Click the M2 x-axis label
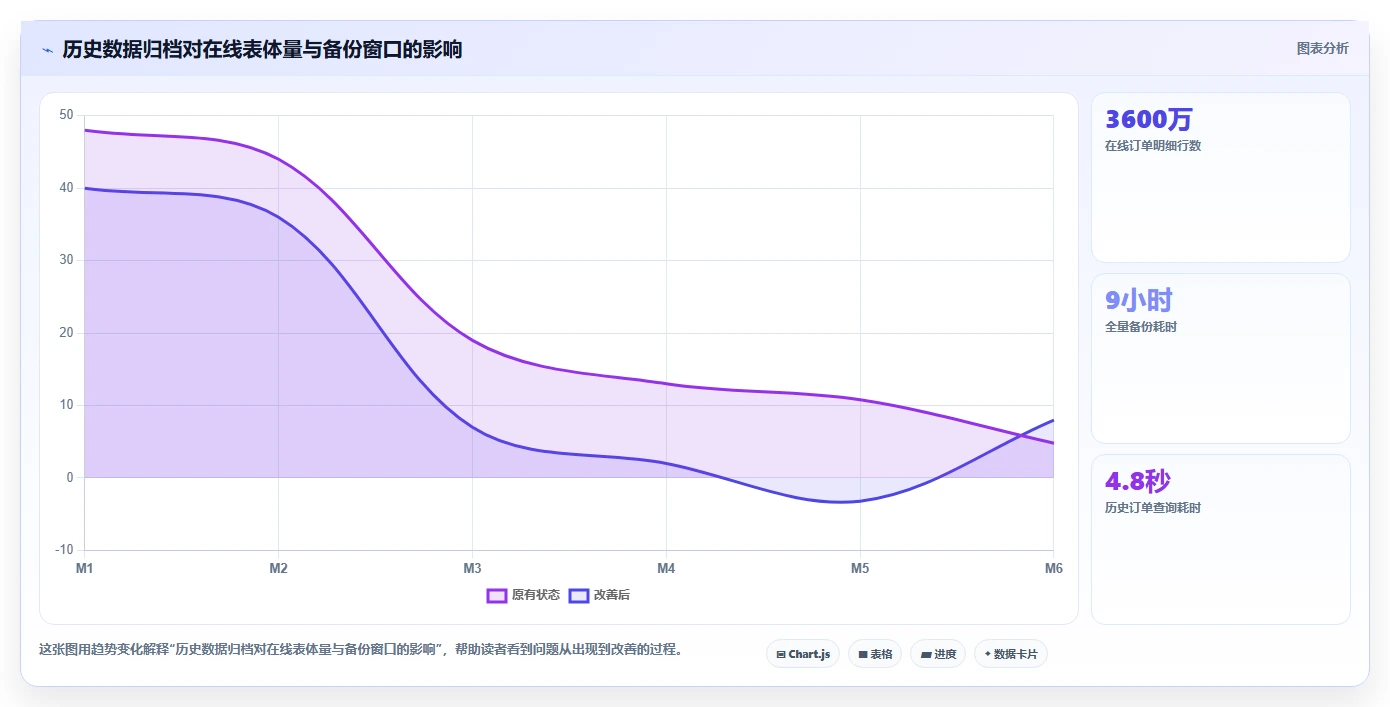 tap(278, 569)
